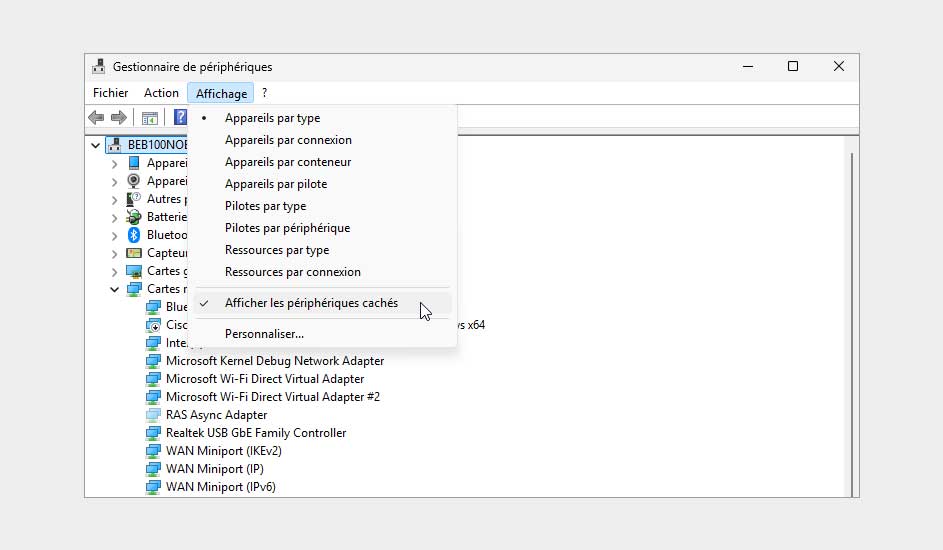943x550 pixels.
Task: Collapse the BEB100 computer root node
Action: click(96, 145)
